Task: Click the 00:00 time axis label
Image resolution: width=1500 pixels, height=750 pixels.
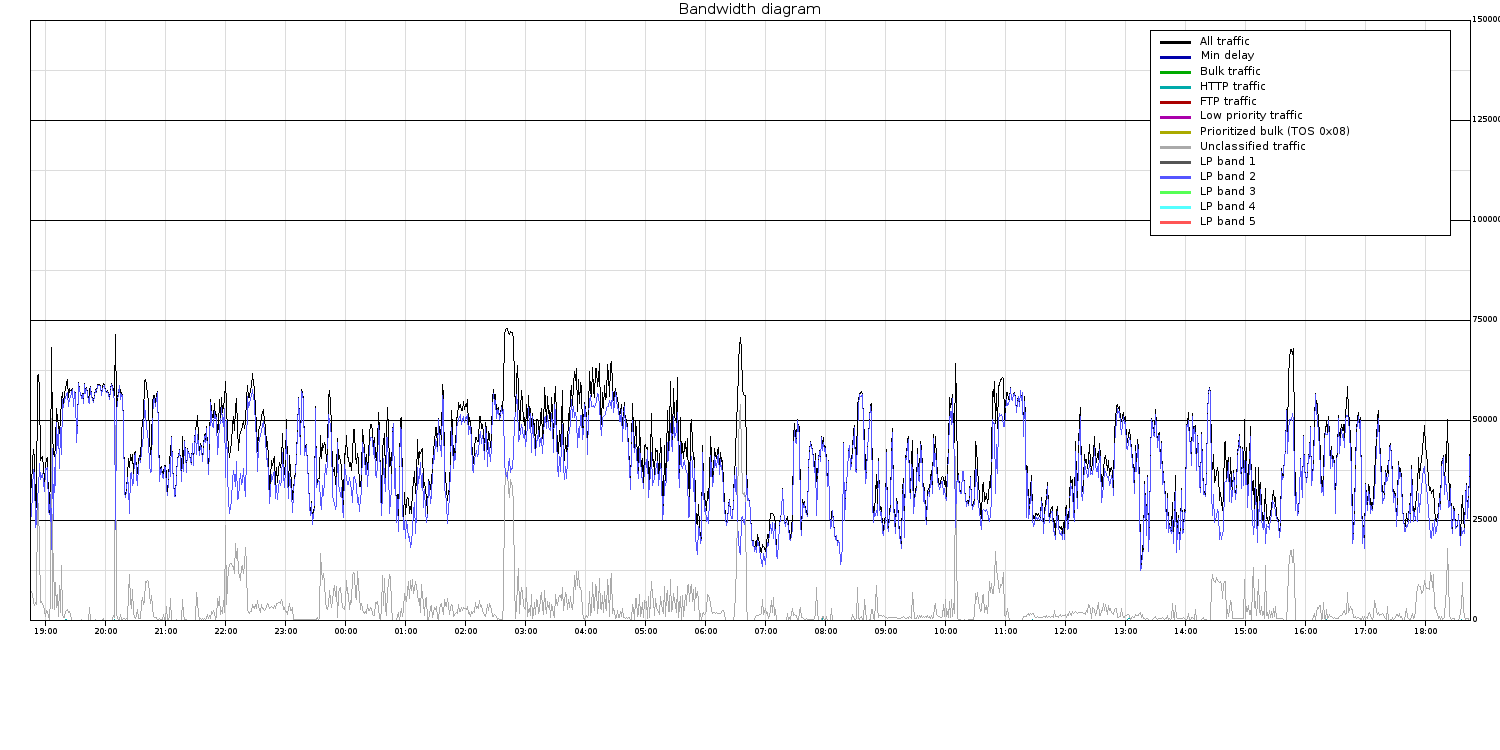Action: (x=346, y=631)
